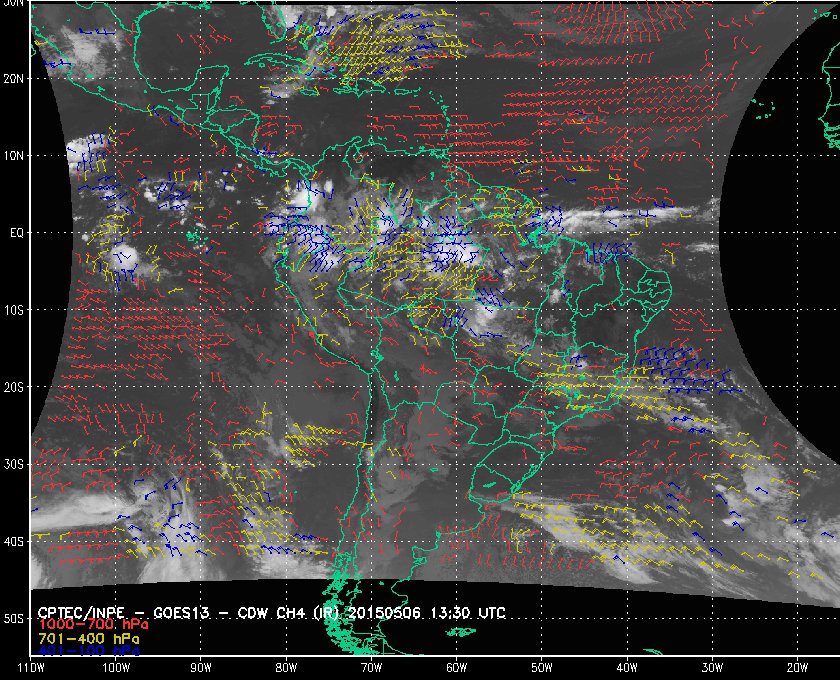Click the 20N latitude label
This screenshot has width=840, height=680.
(13, 79)
